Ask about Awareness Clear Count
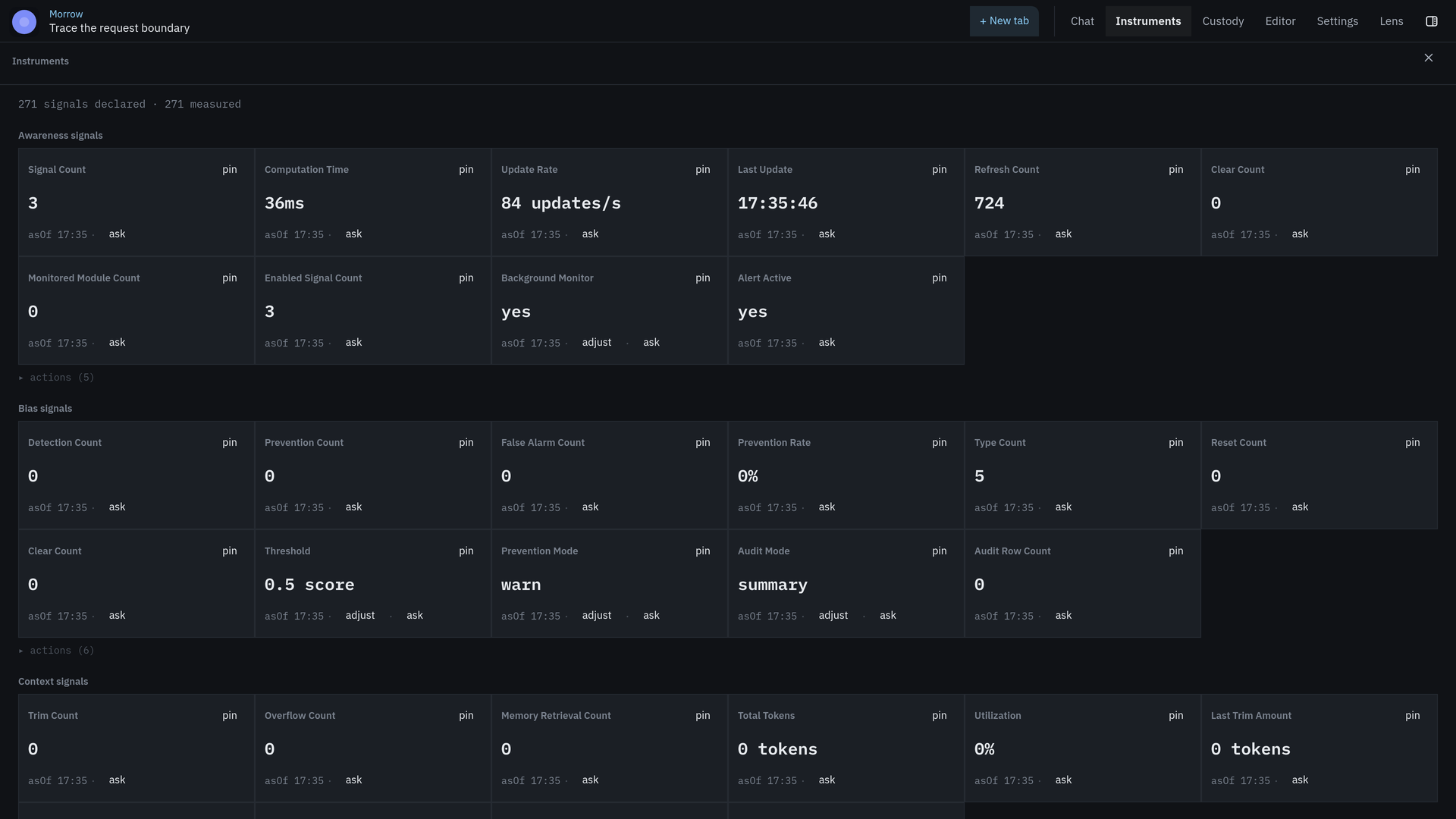The width and height of the screenshot is (1456, 819). pos(1301,234)
